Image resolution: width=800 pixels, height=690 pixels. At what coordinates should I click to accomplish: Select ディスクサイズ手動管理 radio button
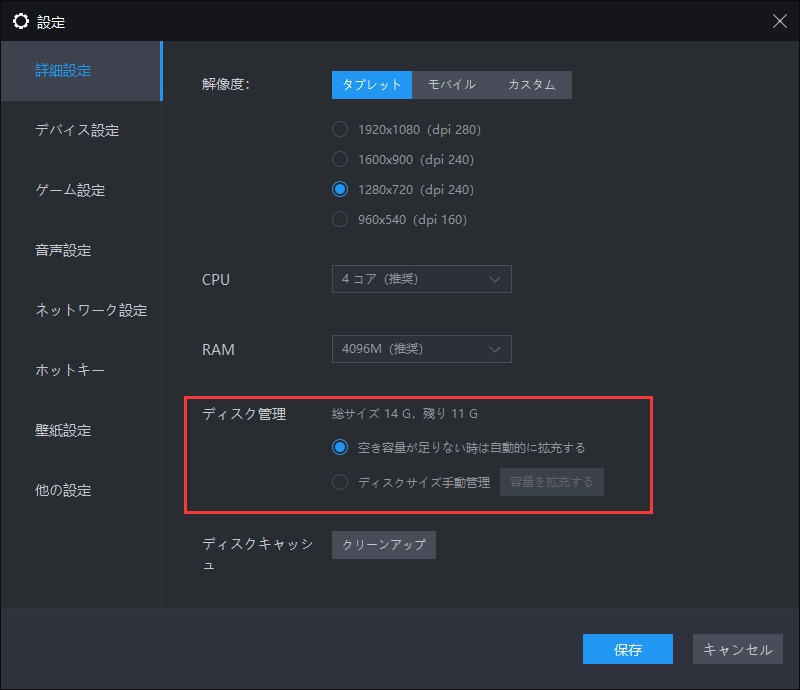tap(340, 482)
